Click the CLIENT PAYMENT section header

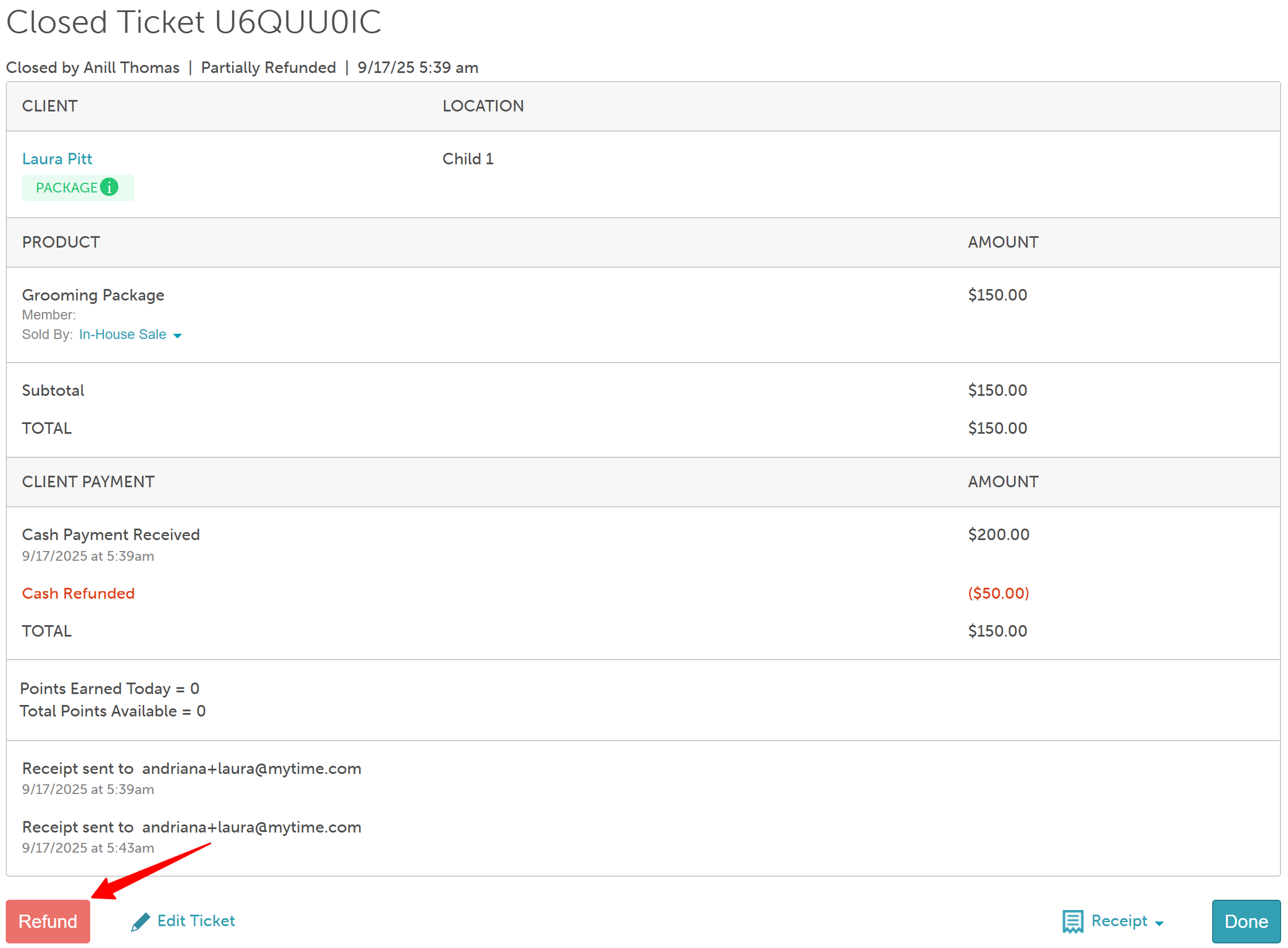[88, 482]
